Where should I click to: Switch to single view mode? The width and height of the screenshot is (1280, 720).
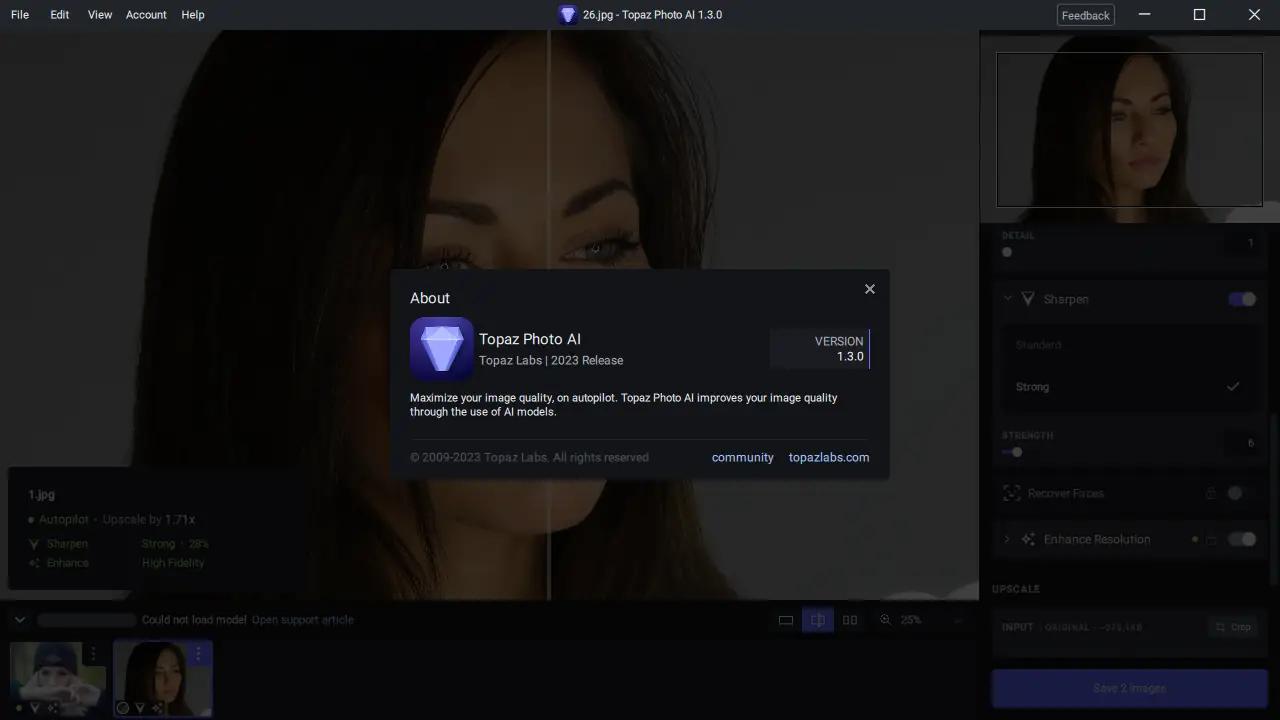[x=786, y=620]
